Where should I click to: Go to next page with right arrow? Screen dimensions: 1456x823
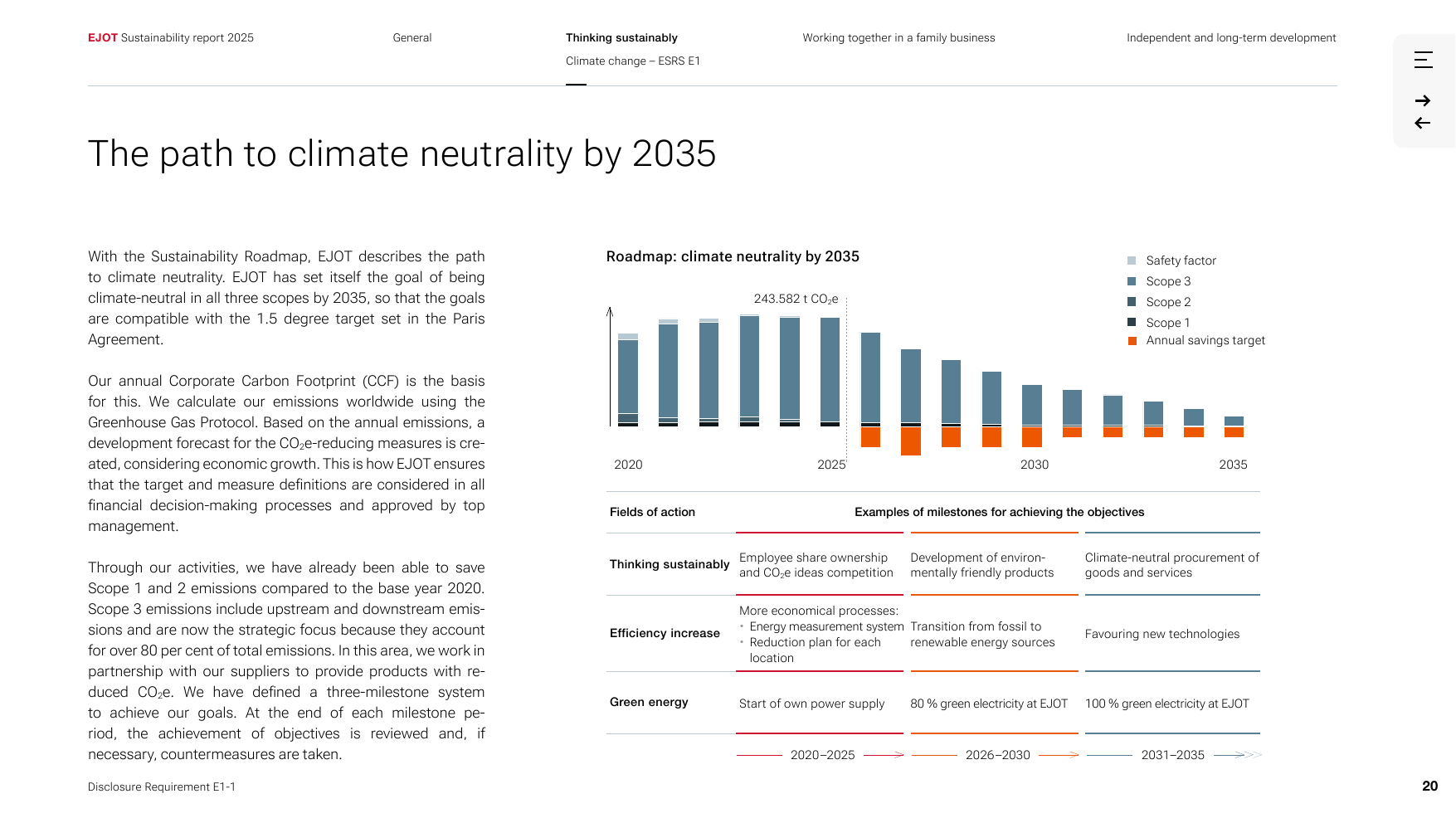click(1423, 100)
